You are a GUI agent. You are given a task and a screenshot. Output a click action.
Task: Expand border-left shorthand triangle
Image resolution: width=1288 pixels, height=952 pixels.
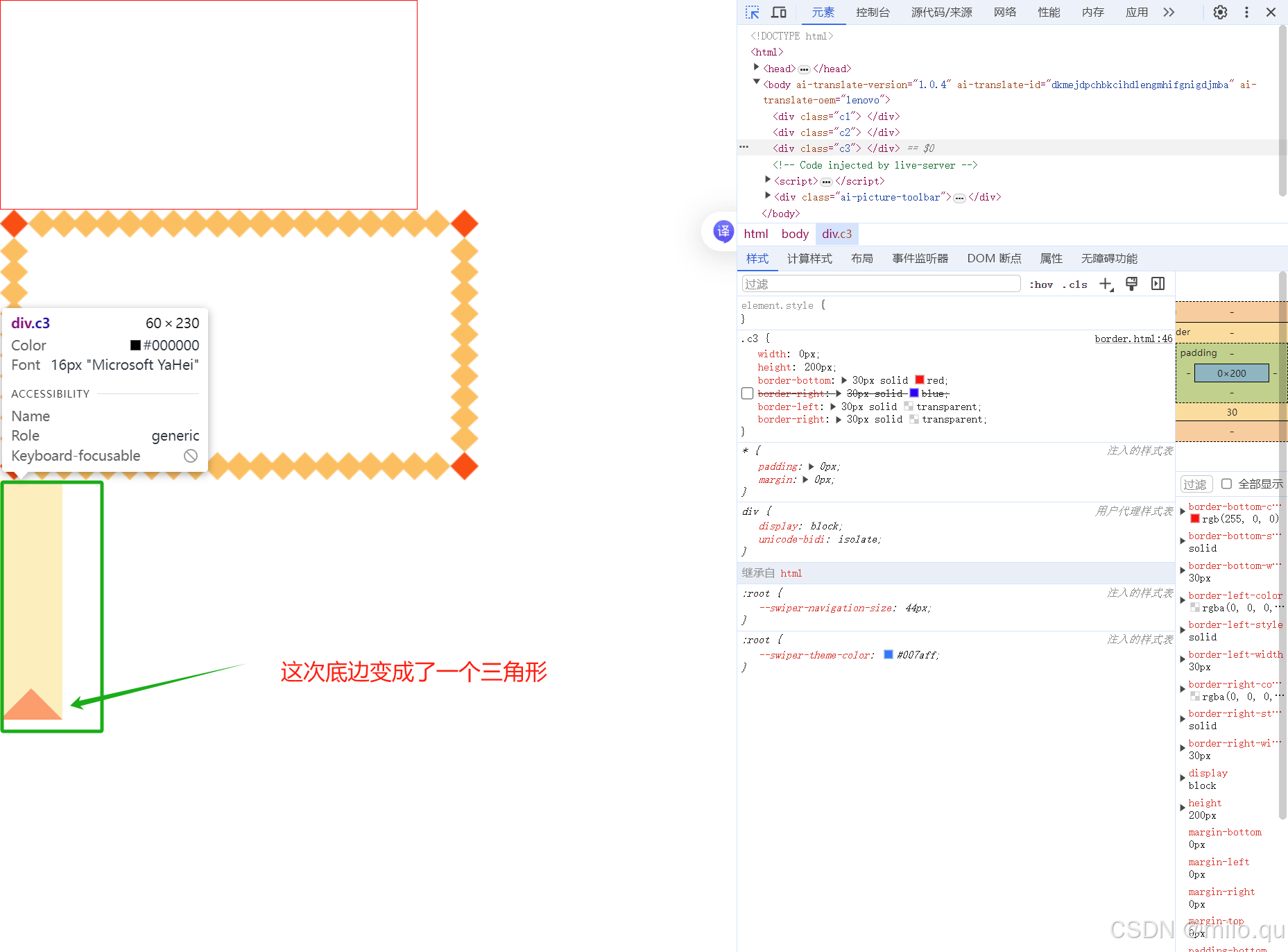[x=833, y=407]
